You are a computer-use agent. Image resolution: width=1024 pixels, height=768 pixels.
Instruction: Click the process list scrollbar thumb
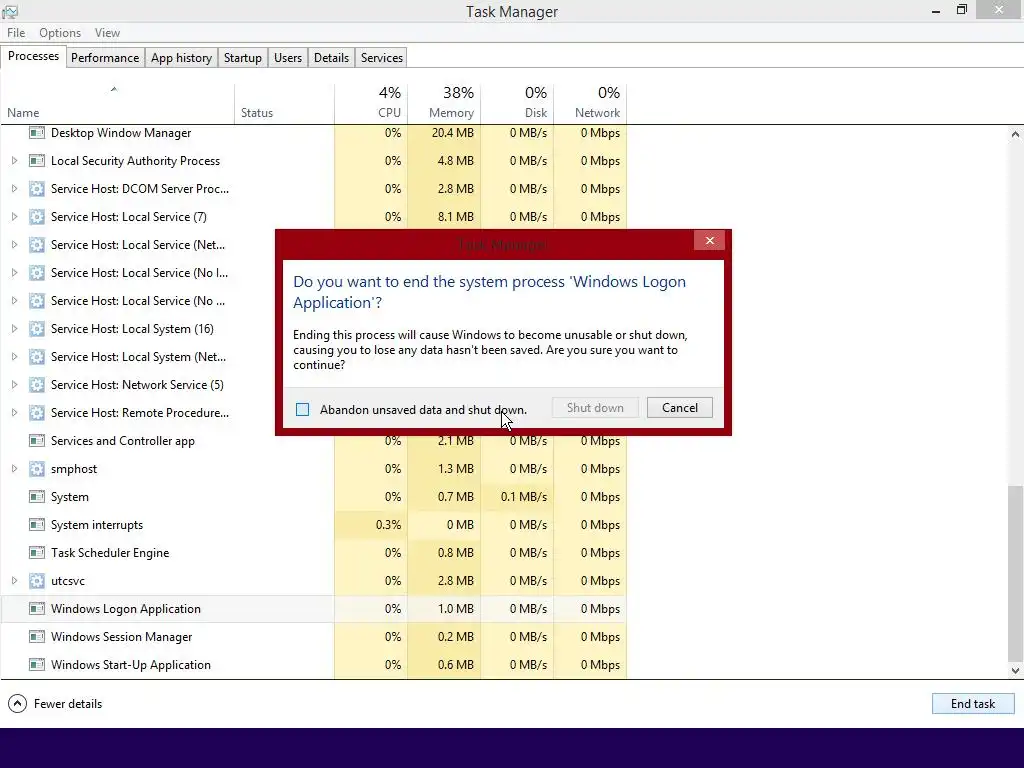(1015, 573)
